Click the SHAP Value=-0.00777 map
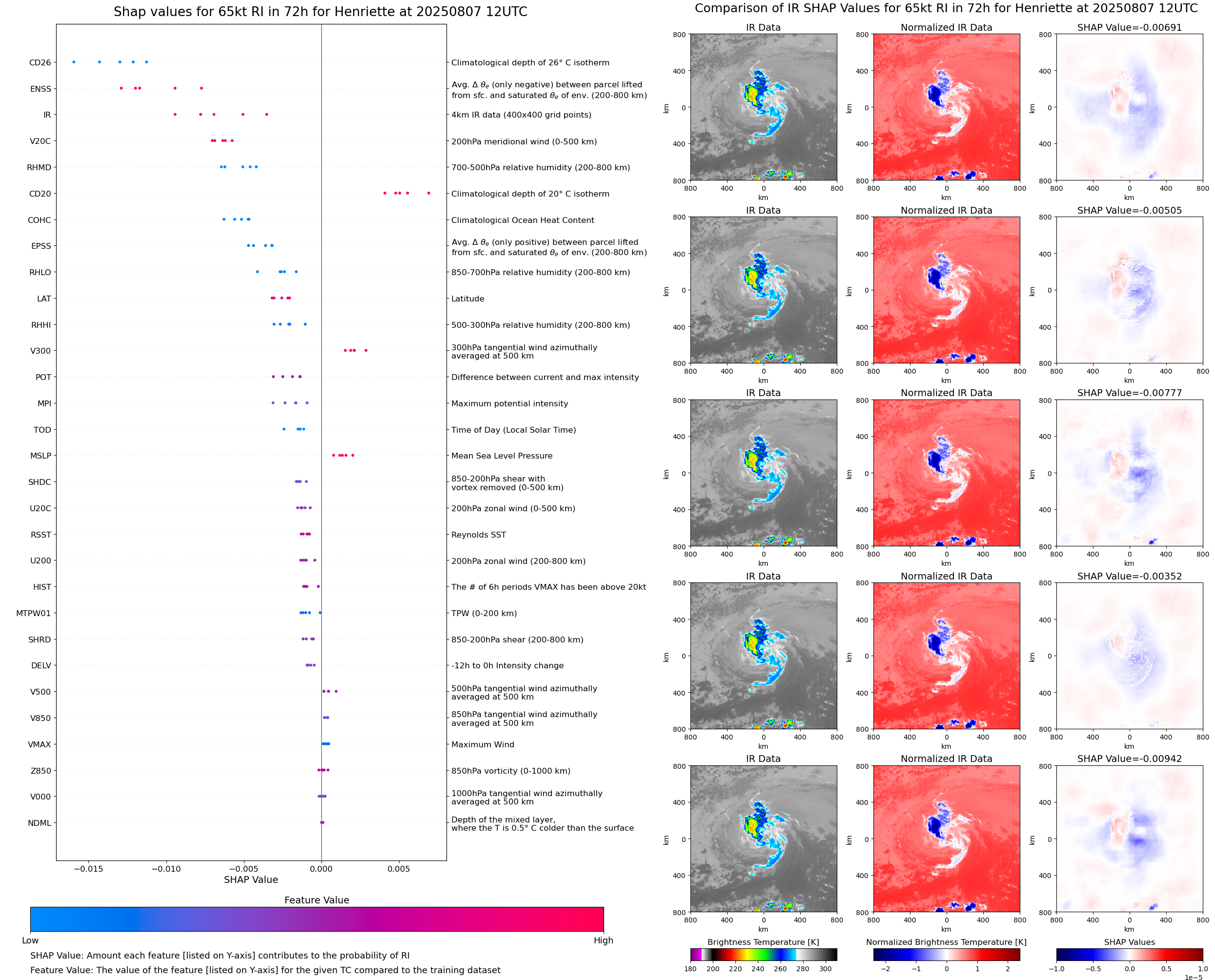The height and width of the screenshot is (980, 1215). (1129, 473)
